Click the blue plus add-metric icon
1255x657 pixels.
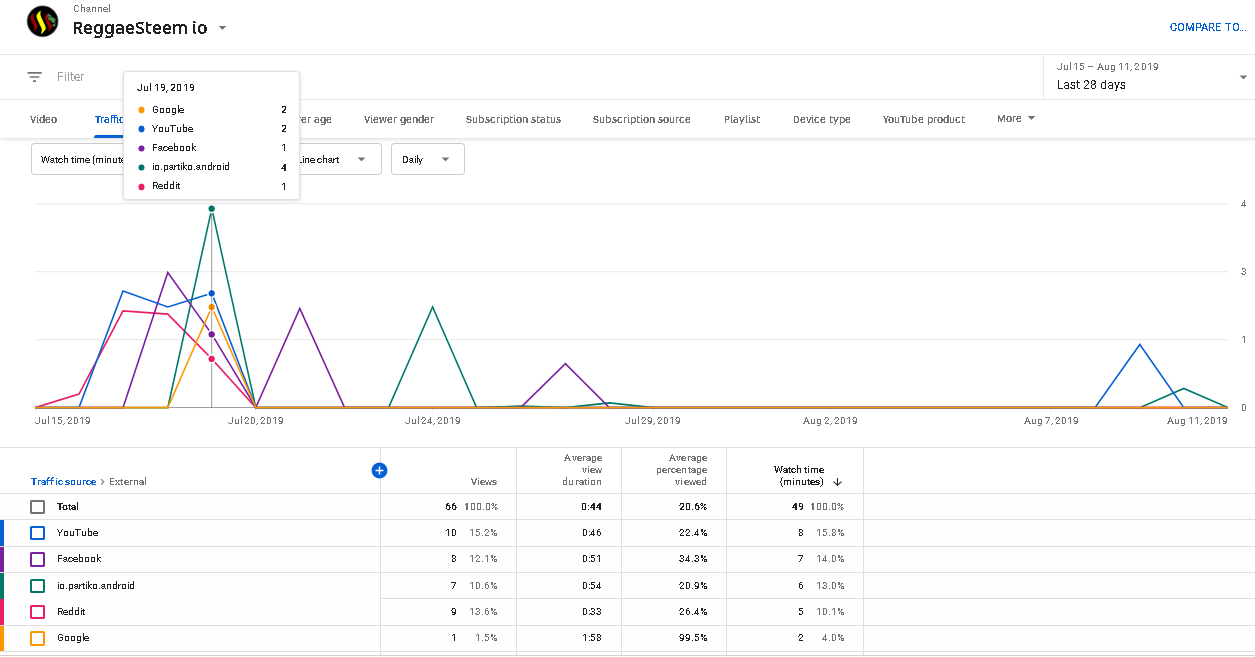(379, 470)
